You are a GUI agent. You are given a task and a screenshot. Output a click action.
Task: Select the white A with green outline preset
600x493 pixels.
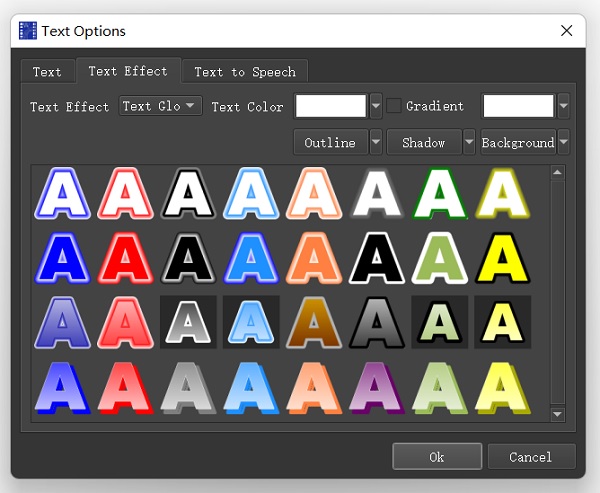(x=440, y=193)
